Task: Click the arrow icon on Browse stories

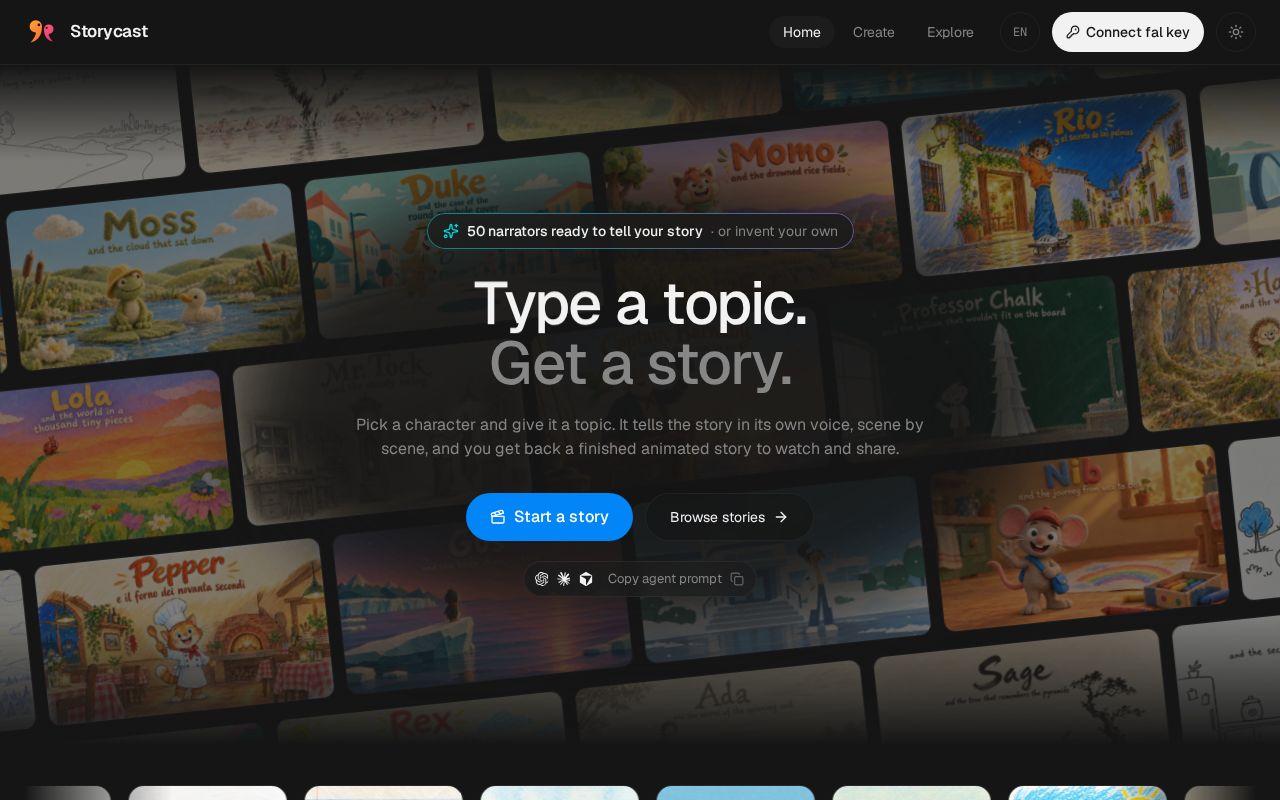Action: 781,517
